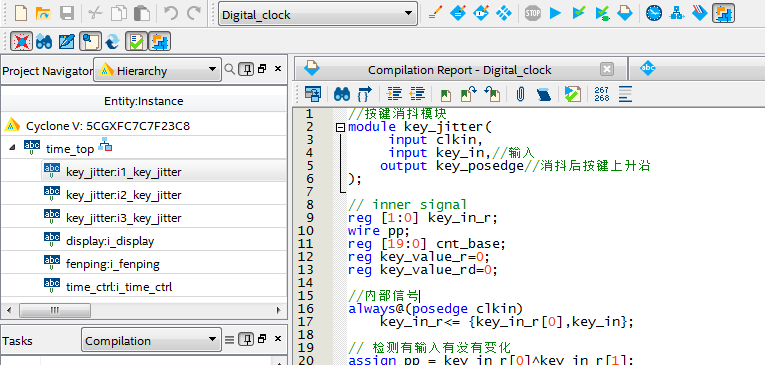Open an existing file
Image resolution: width=765 pixels, height=365 pixels.
[43, 13]
